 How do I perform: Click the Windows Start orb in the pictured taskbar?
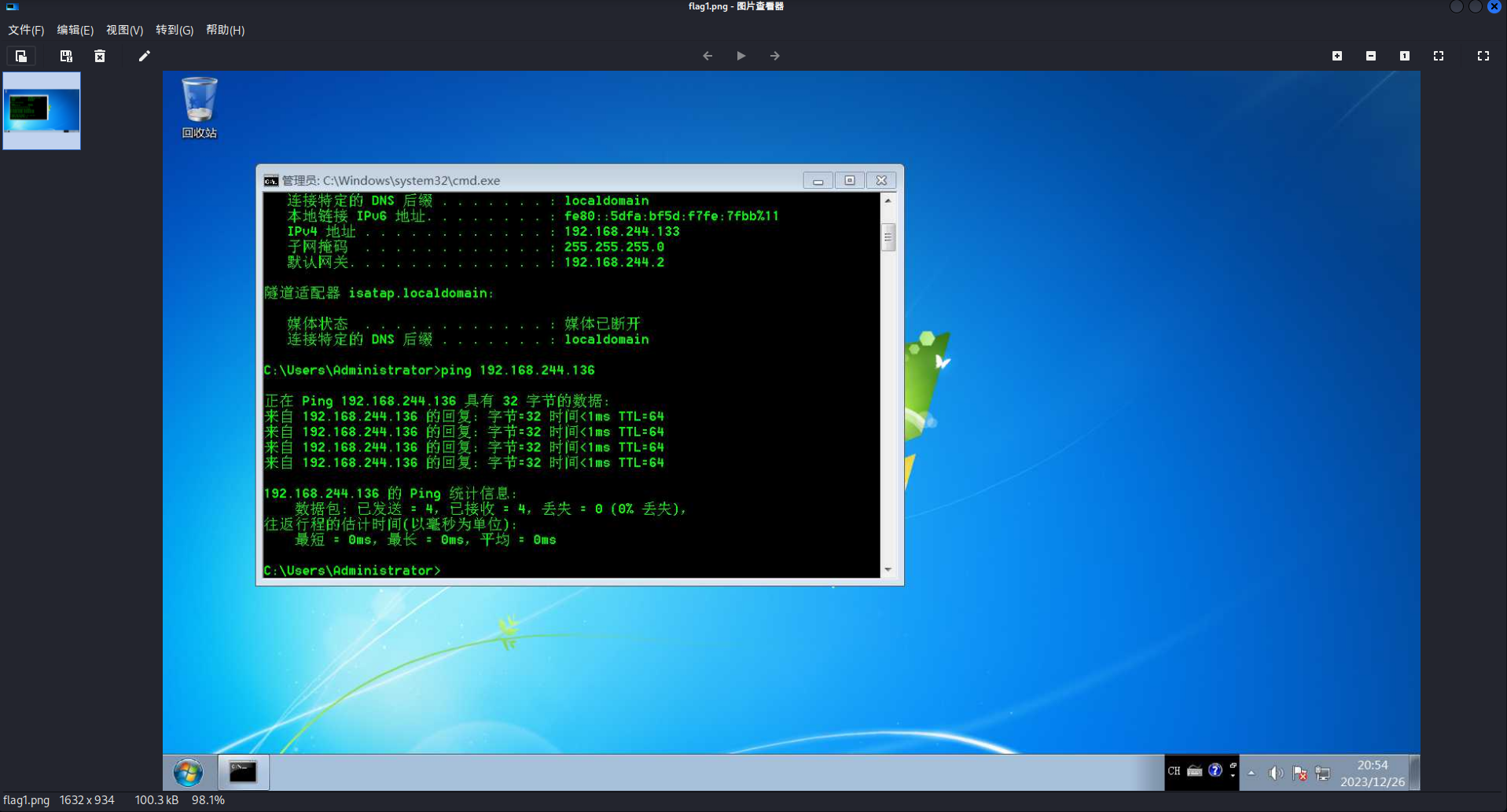(x=188, y=773)
